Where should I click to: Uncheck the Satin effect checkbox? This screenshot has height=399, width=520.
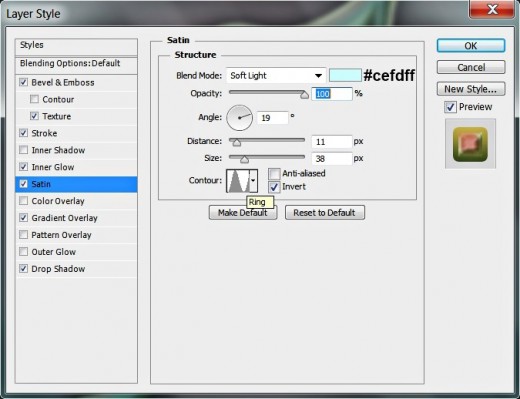(23, 184)
